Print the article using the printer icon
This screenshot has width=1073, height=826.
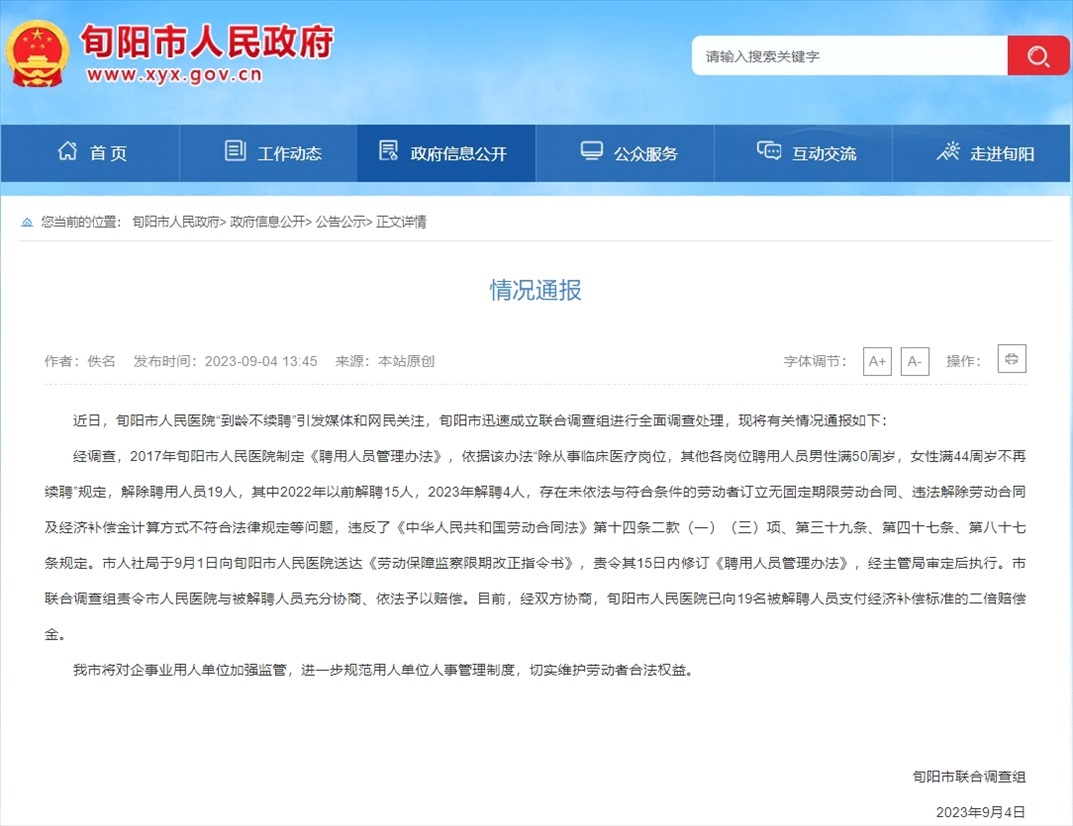[x=1011, y=359]
